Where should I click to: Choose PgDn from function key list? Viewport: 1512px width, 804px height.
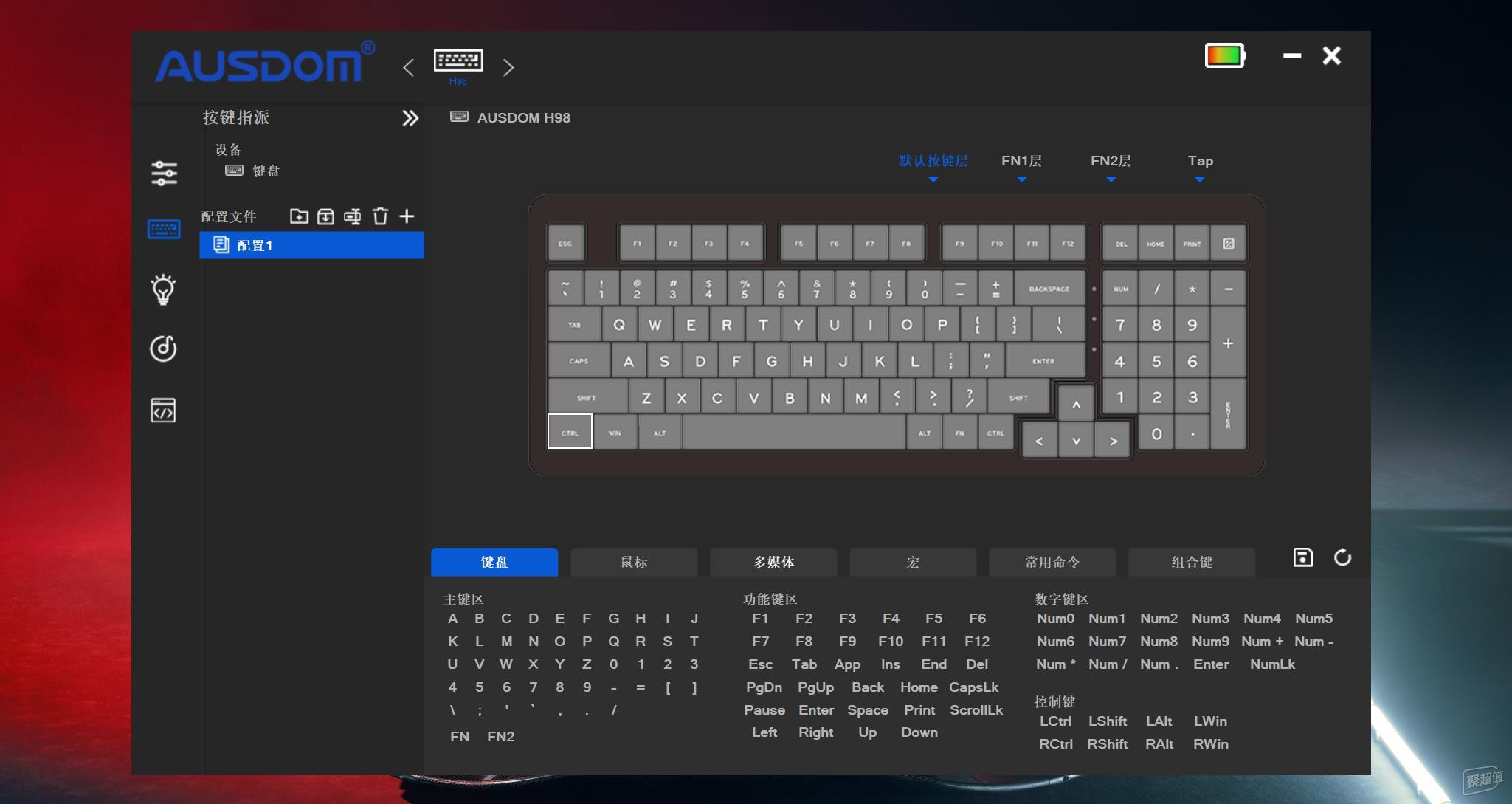pos(764,687)
